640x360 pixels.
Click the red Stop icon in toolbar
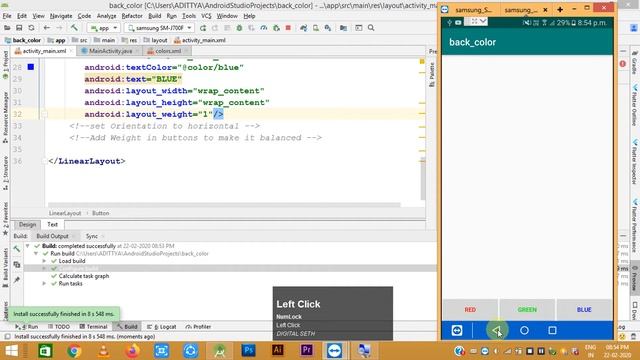[x=288, y=28]
